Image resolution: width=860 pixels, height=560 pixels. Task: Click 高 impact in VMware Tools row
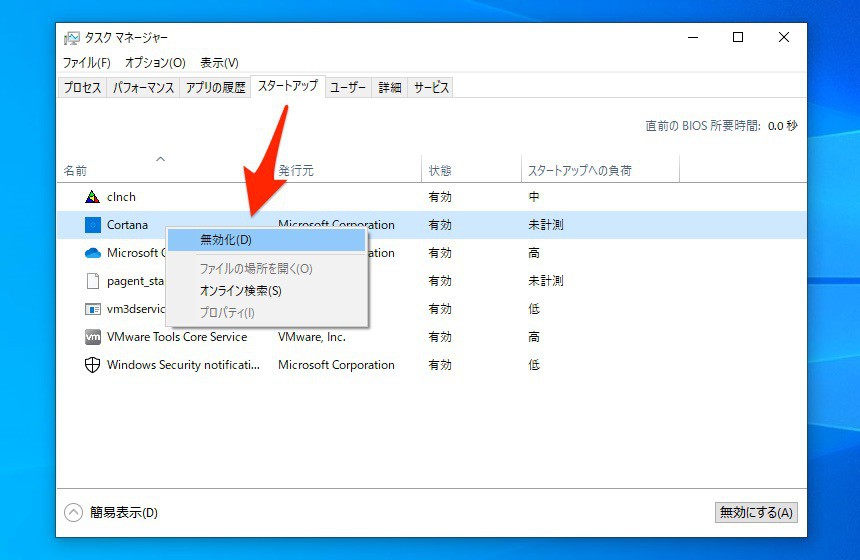tap(534, 337)
